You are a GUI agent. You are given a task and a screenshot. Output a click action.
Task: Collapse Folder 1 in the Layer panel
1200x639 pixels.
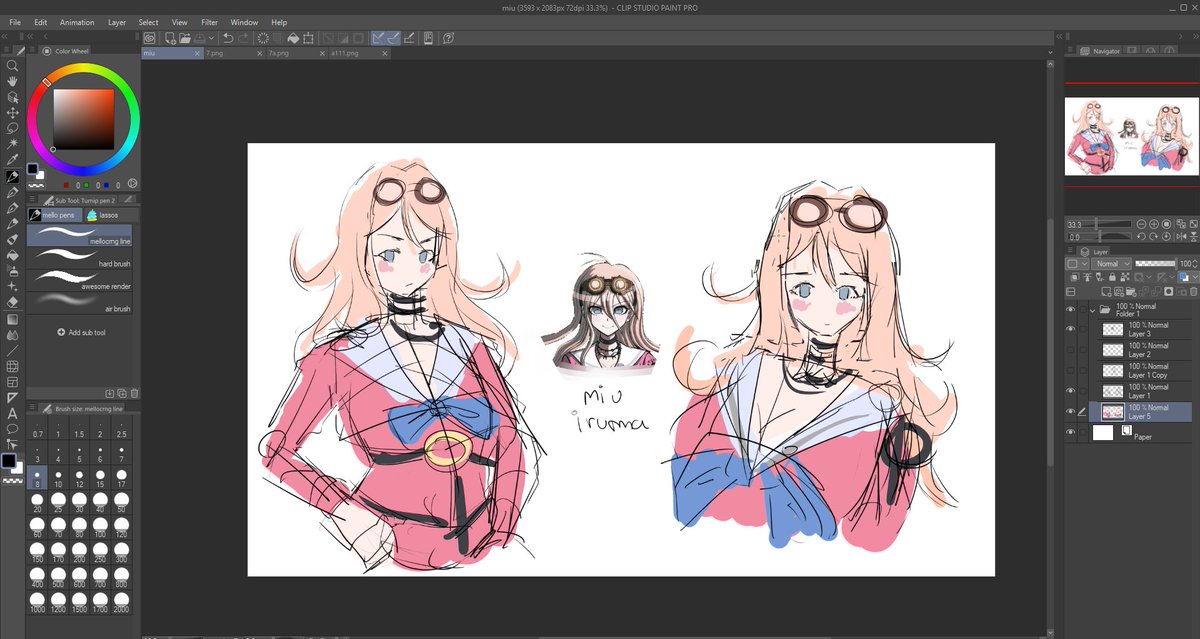point(1093,309)
